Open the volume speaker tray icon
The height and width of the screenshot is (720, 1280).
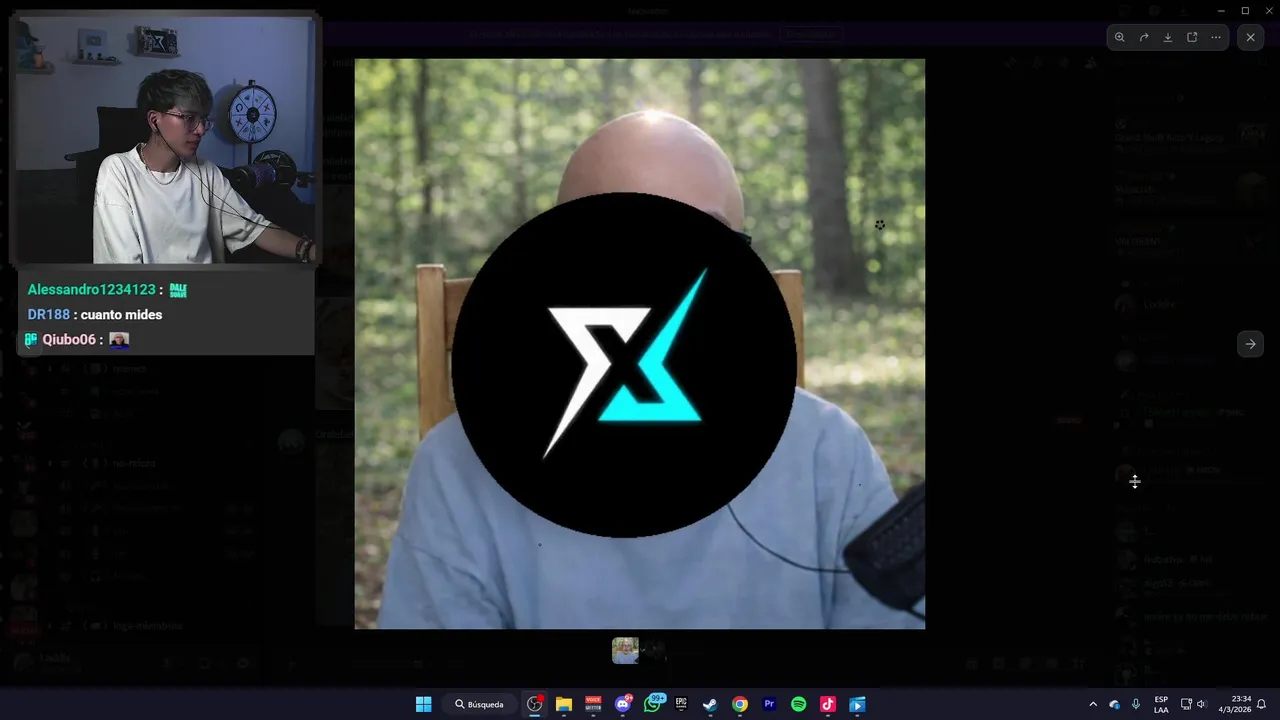[x=1201, y=704]
